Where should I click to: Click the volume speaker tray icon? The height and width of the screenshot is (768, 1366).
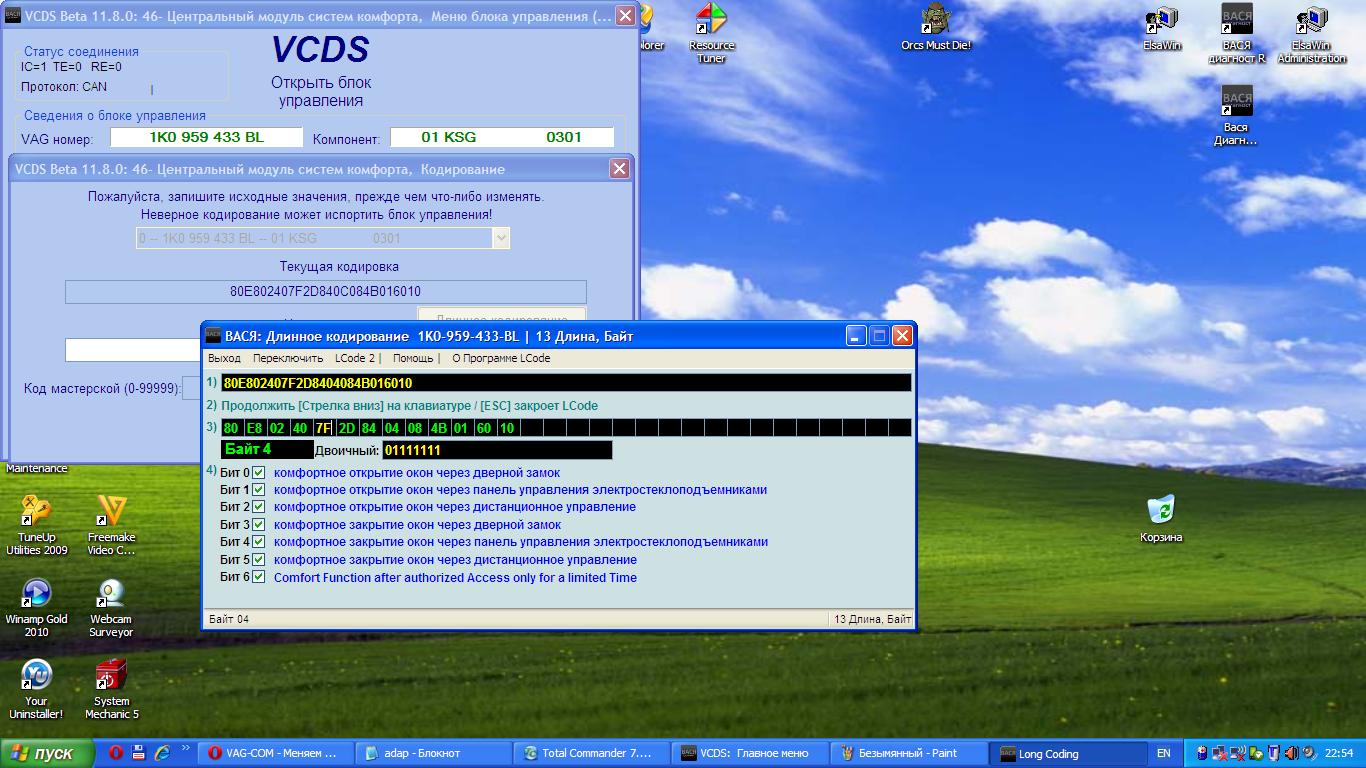[1290, 753]
